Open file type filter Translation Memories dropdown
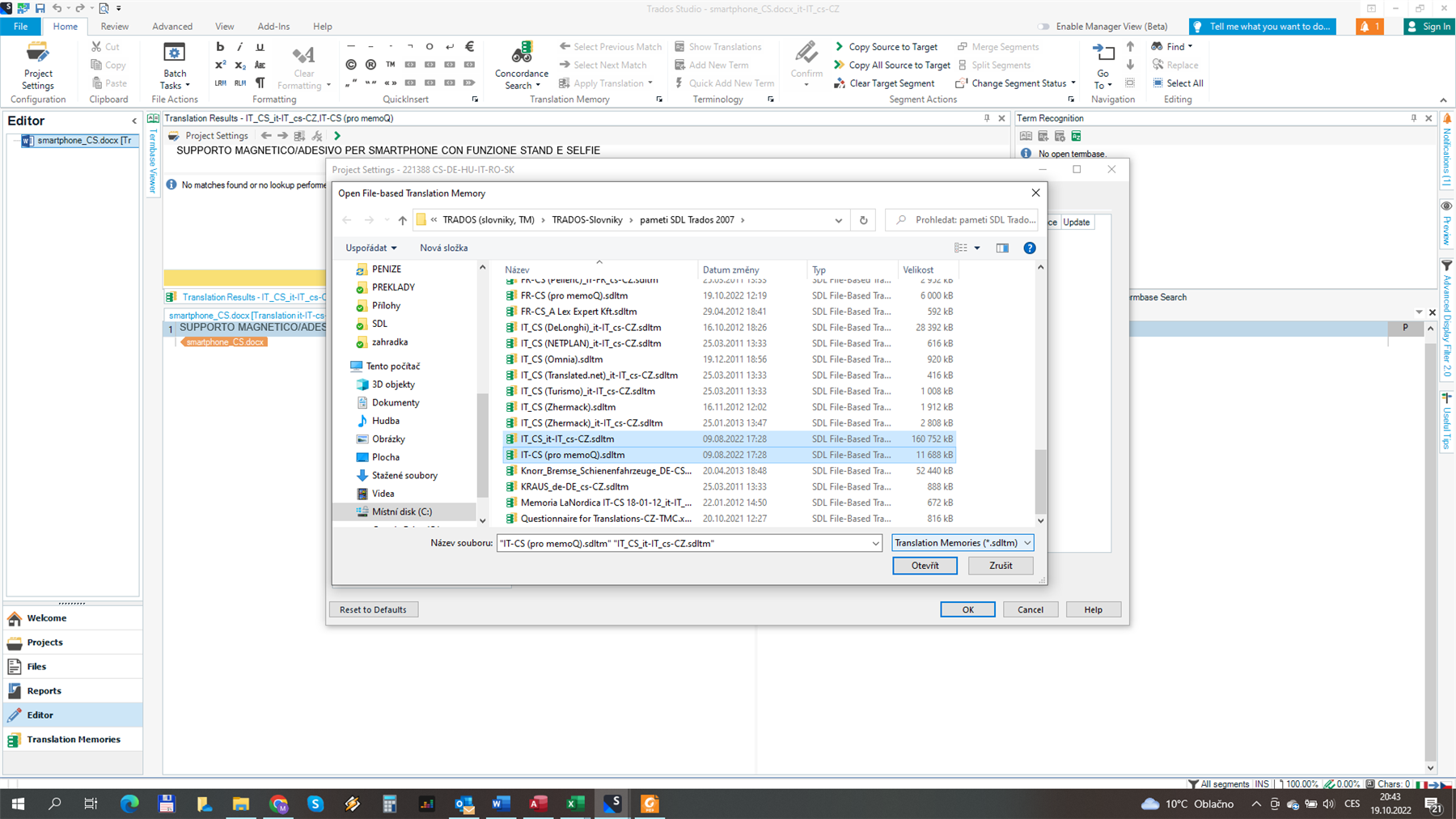The height and width of the screenshot is (819, 1456). [x=963, y=543]
